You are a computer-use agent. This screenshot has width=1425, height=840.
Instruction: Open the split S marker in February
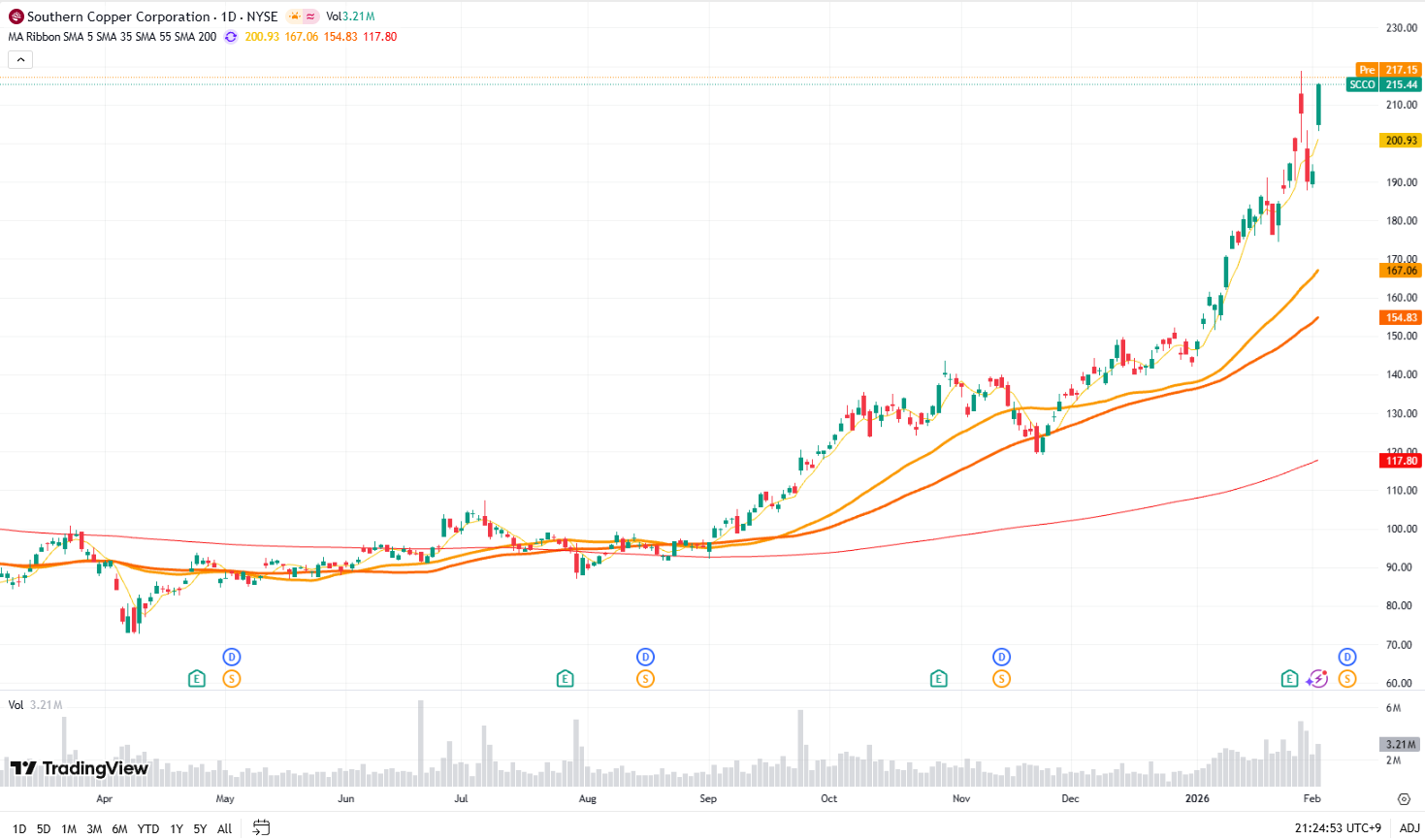pos(1346,679)
